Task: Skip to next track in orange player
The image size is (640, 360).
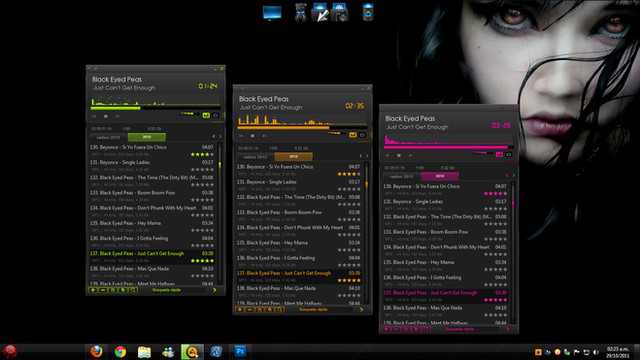Action: click(264, 136)
